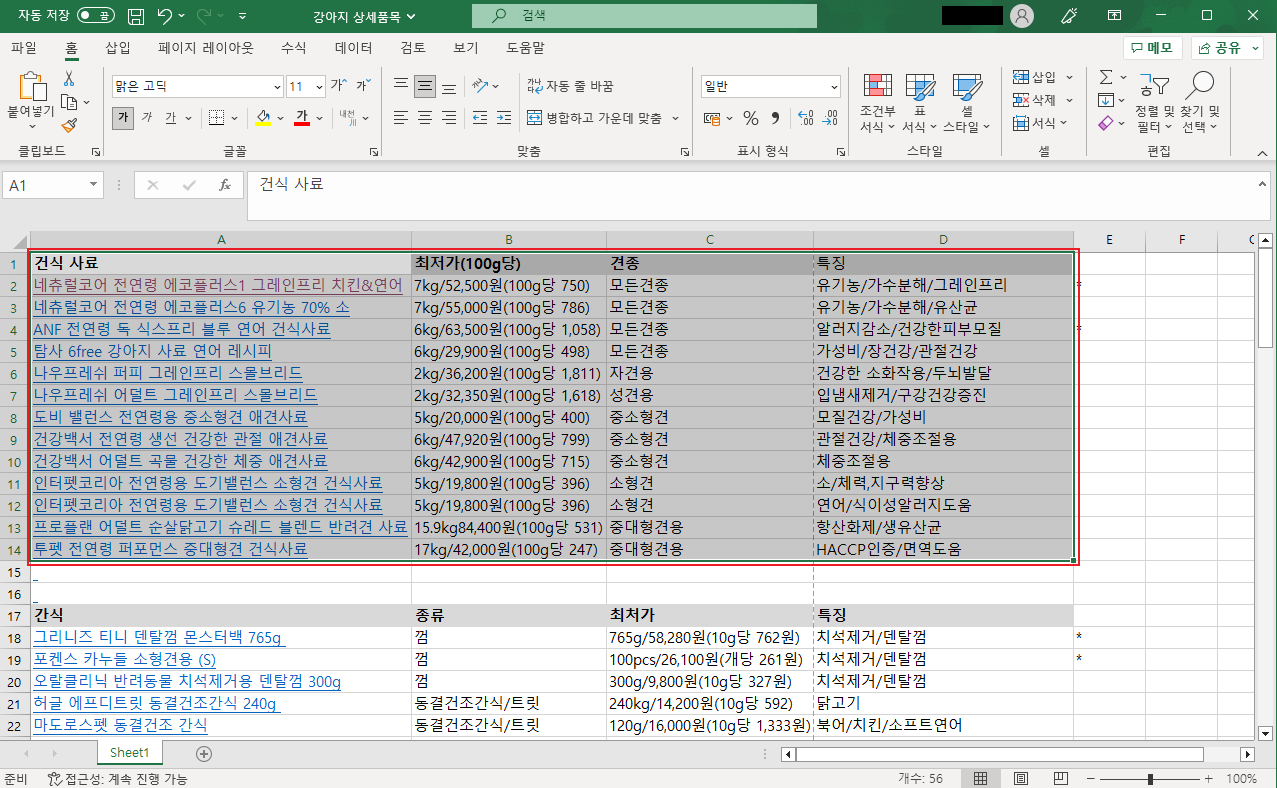Open link 투펫 전연령 퍼포먼스 중대형견 건식사료
The height and width of the screenshot is (788, 1277).
coord(170,549)
